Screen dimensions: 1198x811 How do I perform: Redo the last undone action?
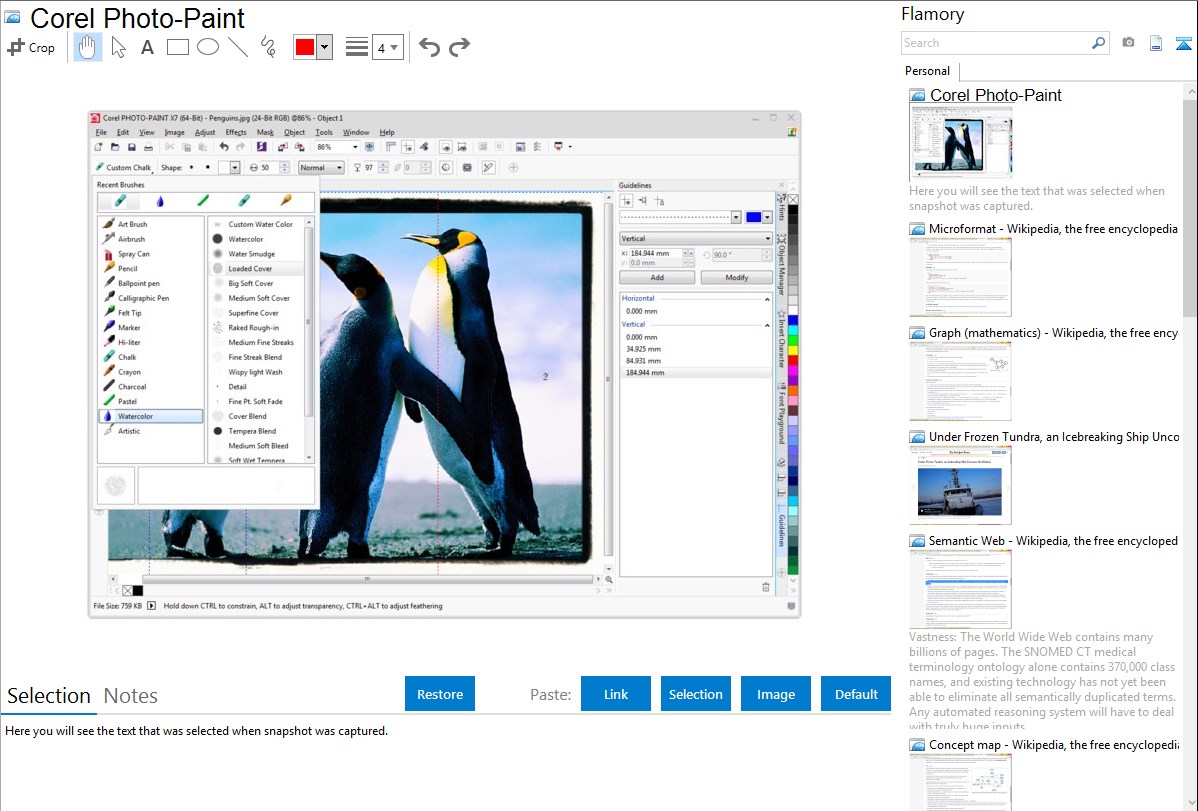pos(459,47)
